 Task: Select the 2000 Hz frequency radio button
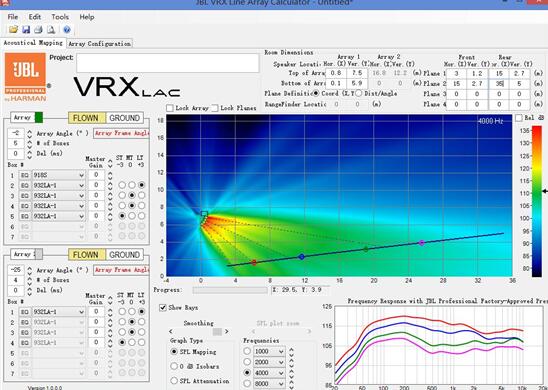[x=247, y=362]
